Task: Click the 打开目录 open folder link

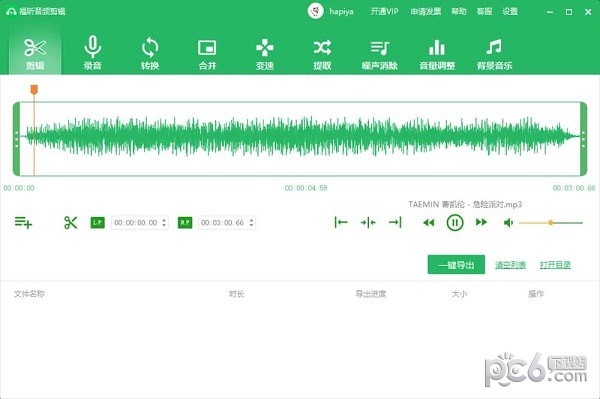Action: point(555,265)
